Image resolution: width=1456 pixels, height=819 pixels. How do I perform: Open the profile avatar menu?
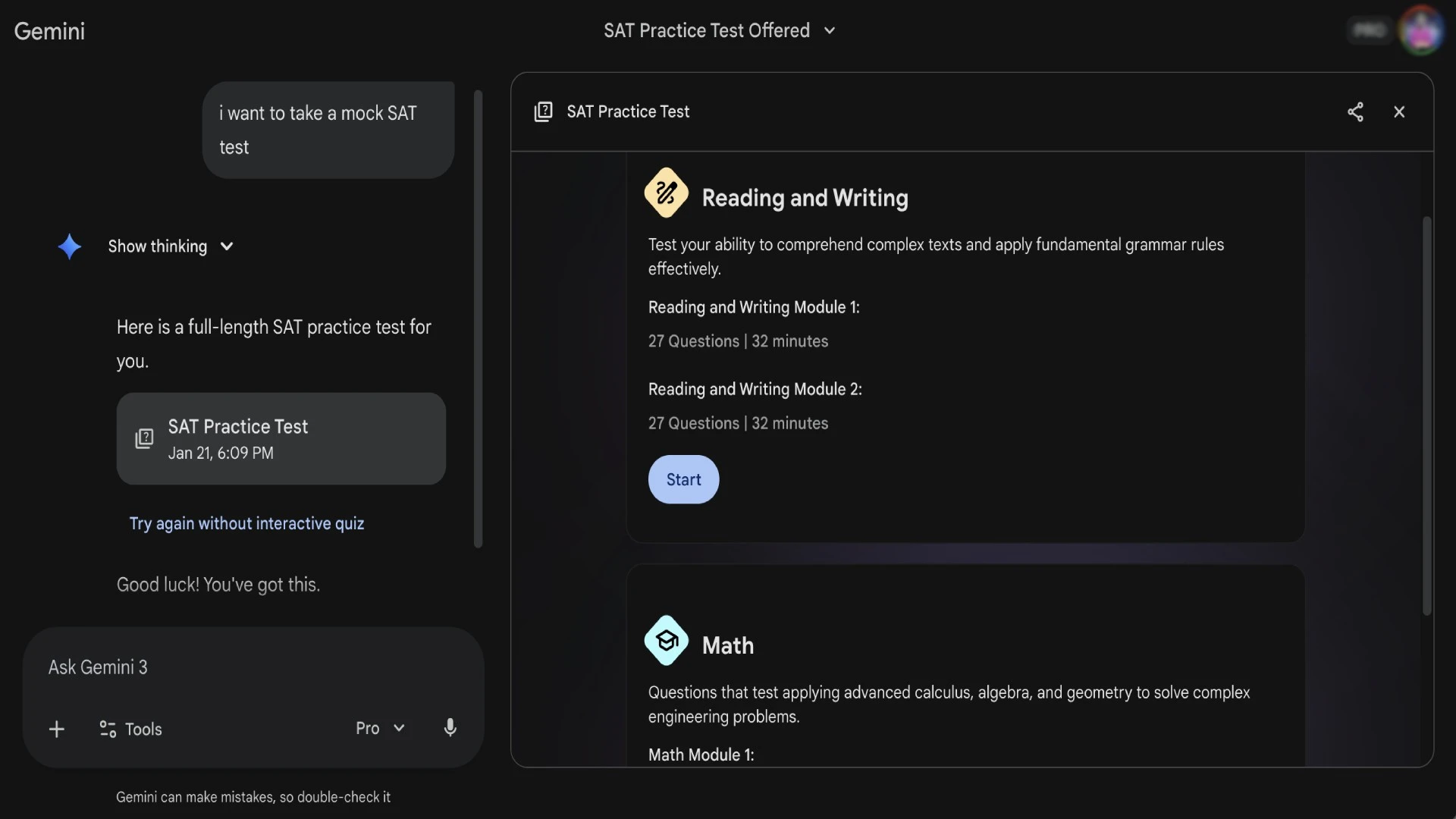coord(1420,30)
